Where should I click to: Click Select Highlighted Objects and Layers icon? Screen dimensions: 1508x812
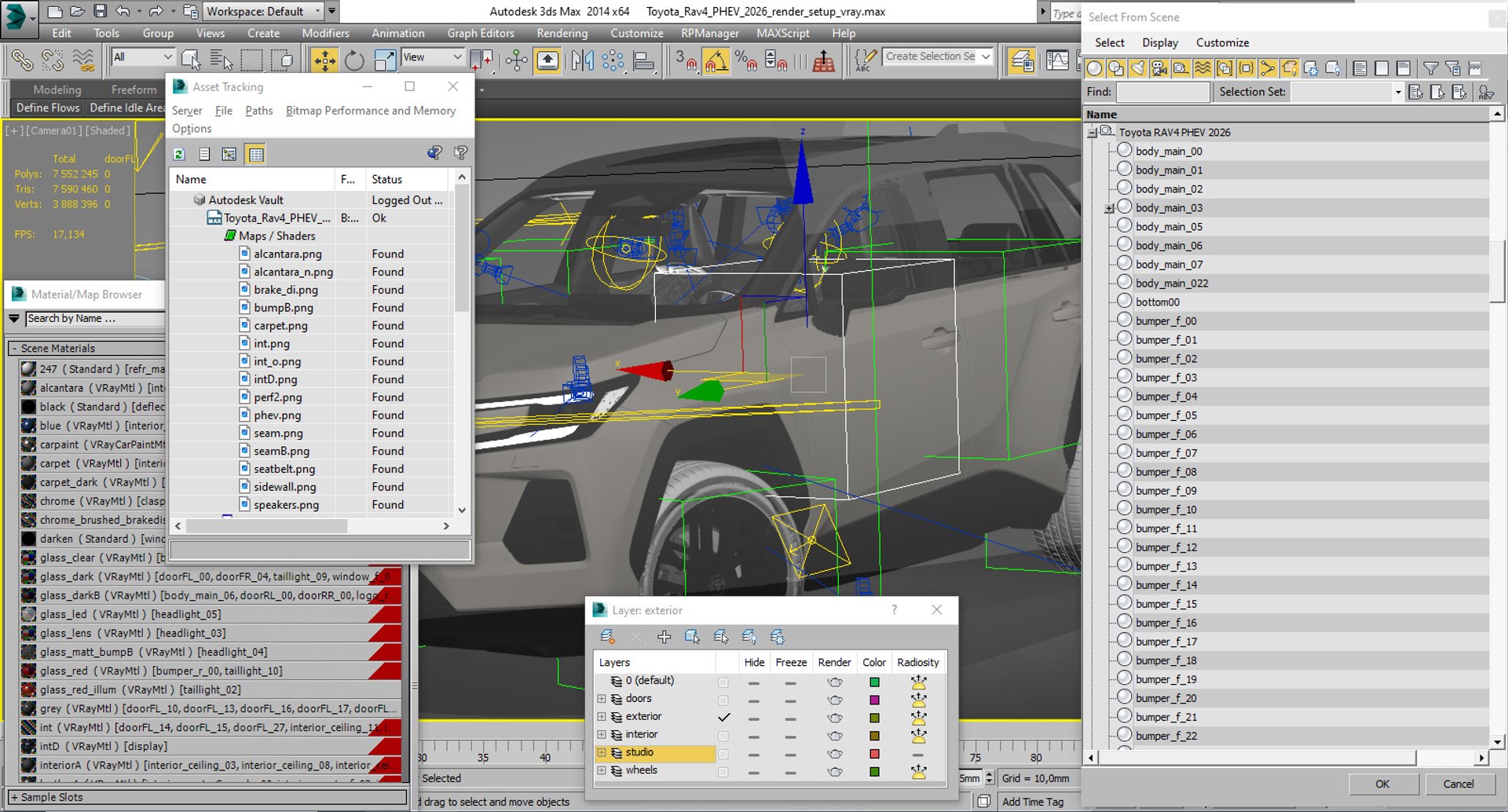click(692, 637)
